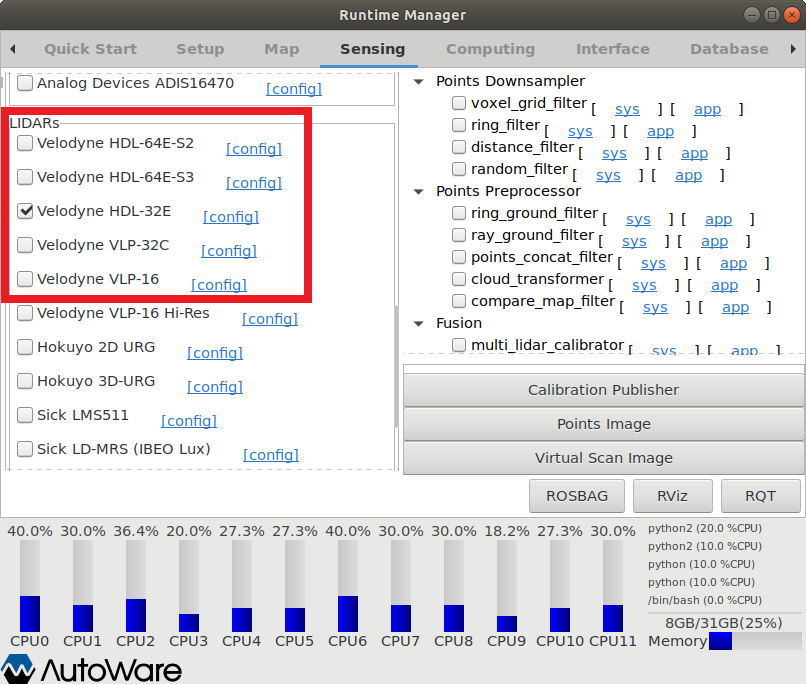
Task: Click the ROSBAG button
Action: 576,495
